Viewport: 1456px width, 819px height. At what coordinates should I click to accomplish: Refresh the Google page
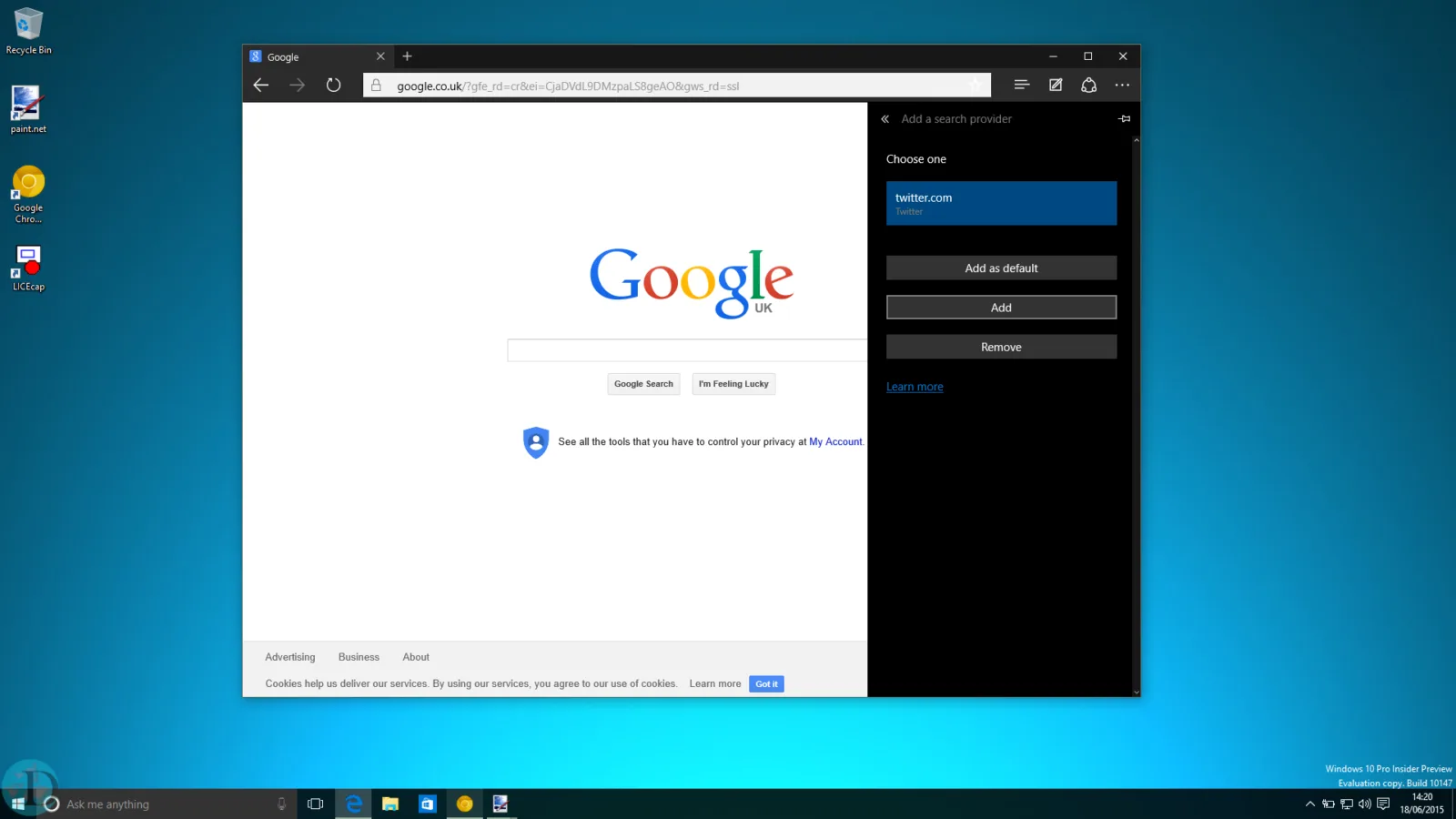[x=333, y=86]
